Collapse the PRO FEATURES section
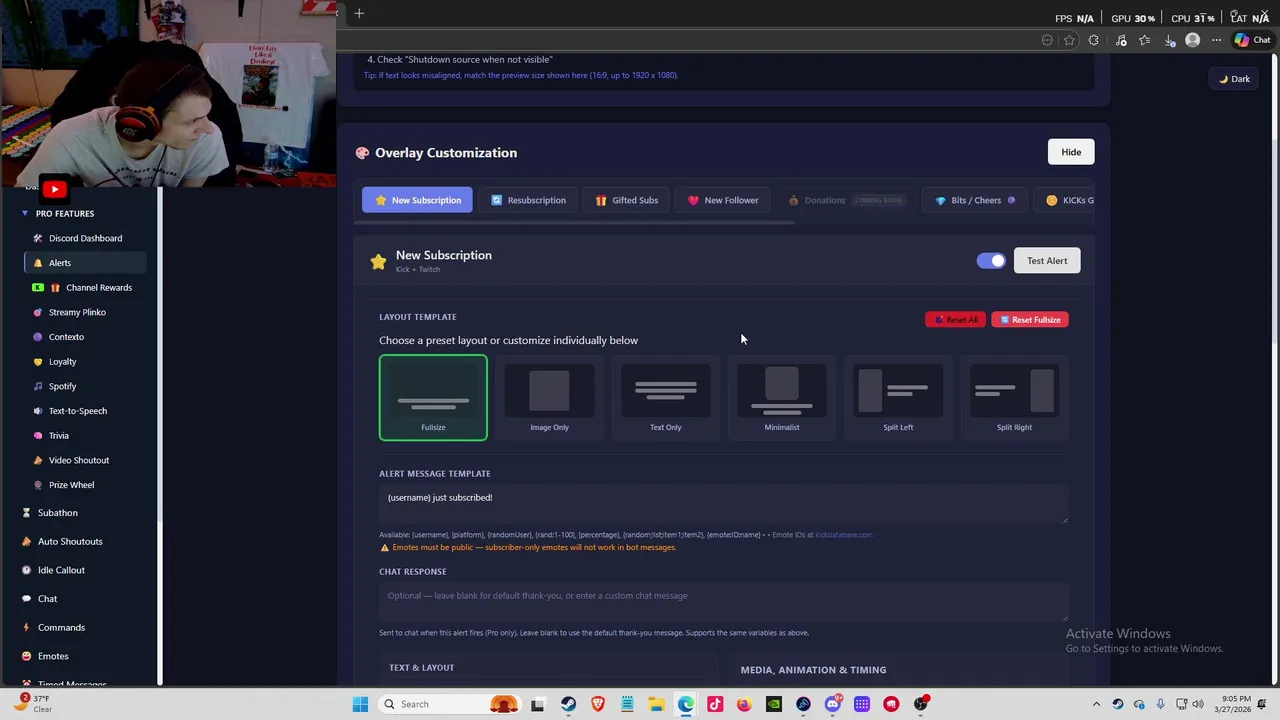1280x720 pixels. click(x=58, y=214)
